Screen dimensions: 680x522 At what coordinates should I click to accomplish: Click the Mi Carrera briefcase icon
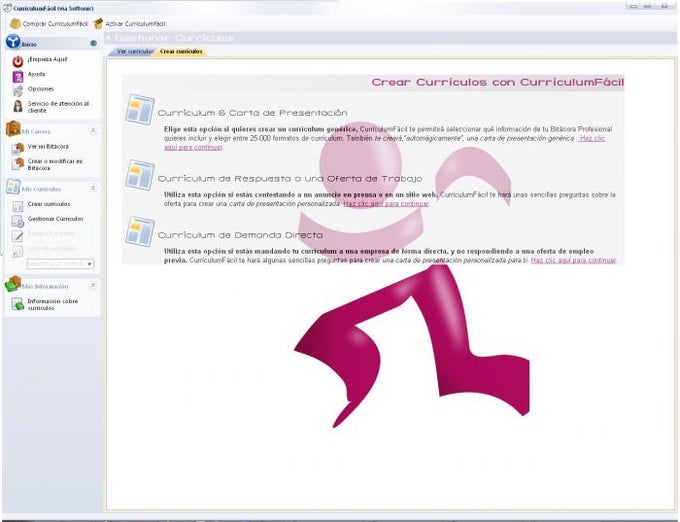(13, 129)
